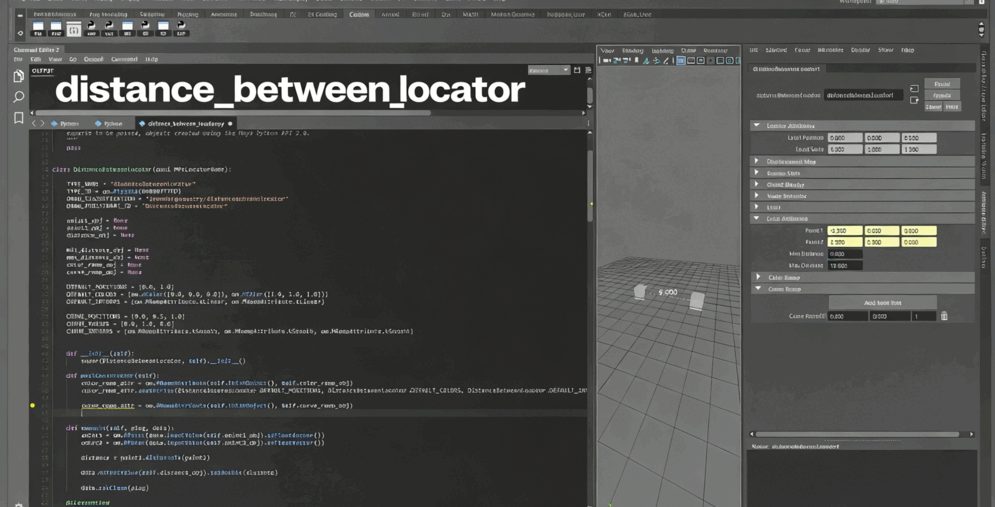Open the Custom shelf tab
995x507 pixels.
tap(358, 15)
